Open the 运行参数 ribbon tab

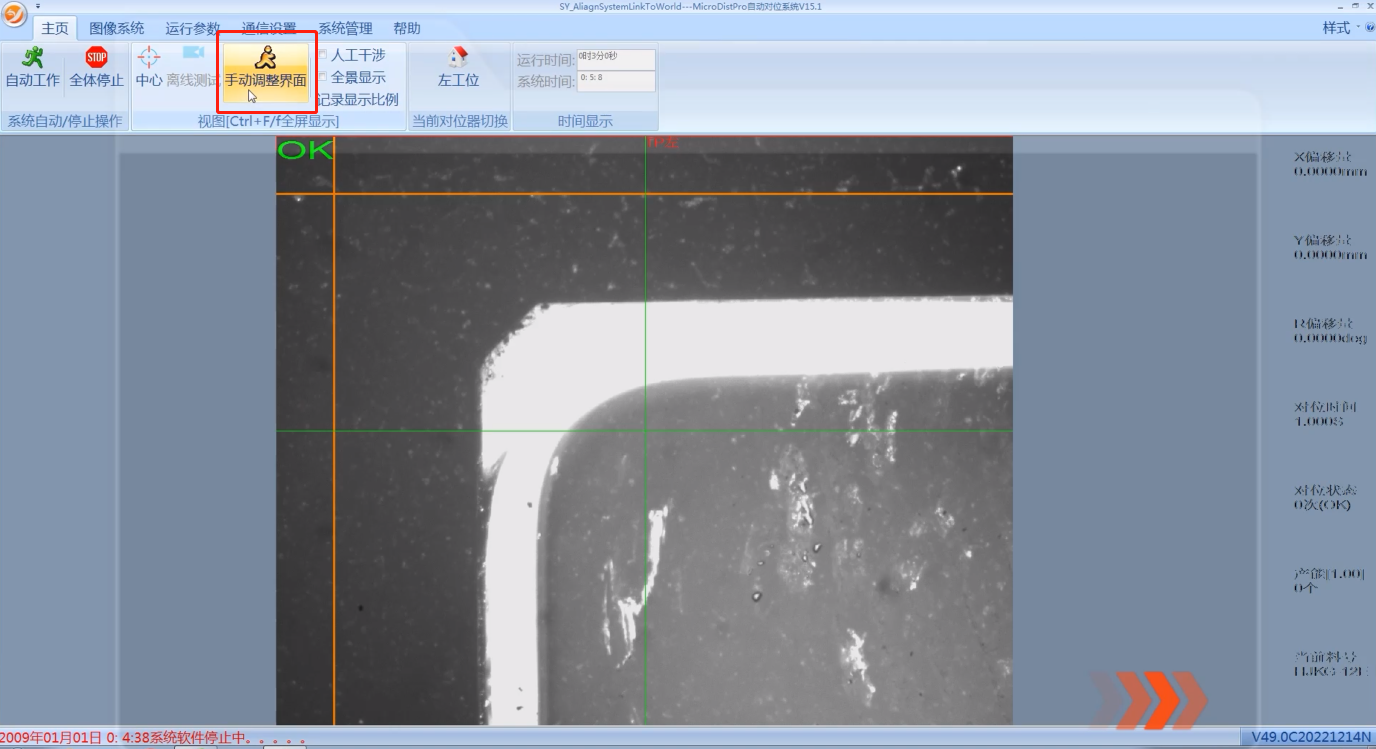(x=192, y=28)
